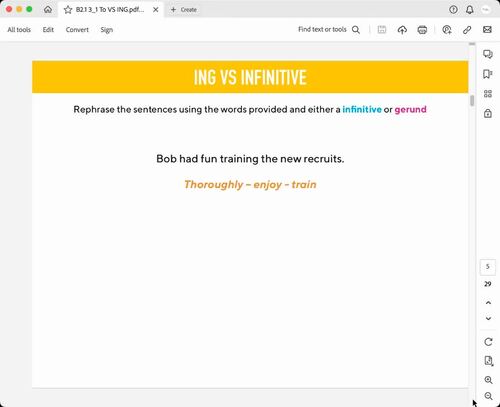The image size is (500, 407).
Task: Click Create new tab button
Action: (x=184, y=10)
